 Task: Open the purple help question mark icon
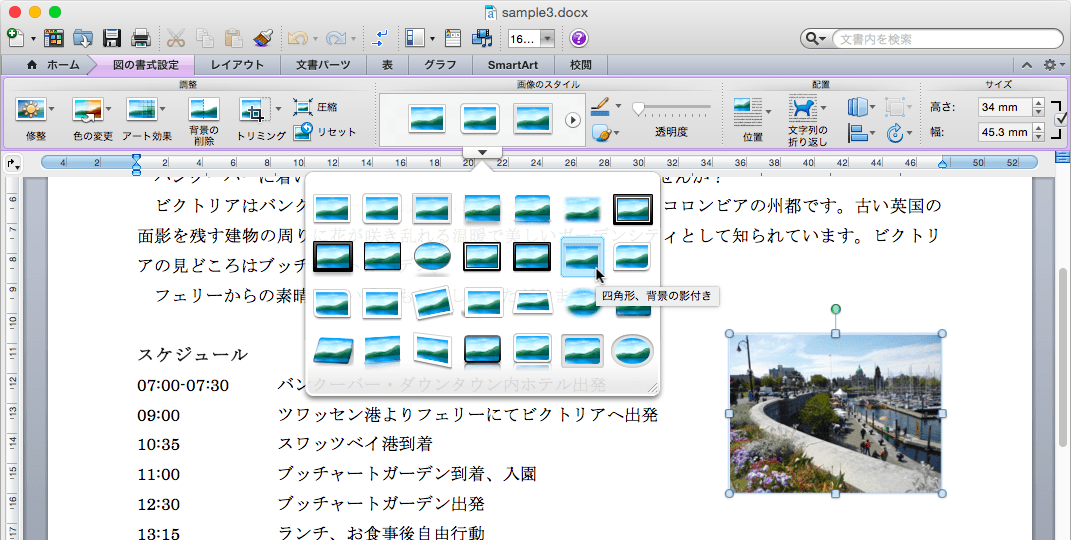tap(578, 39)
